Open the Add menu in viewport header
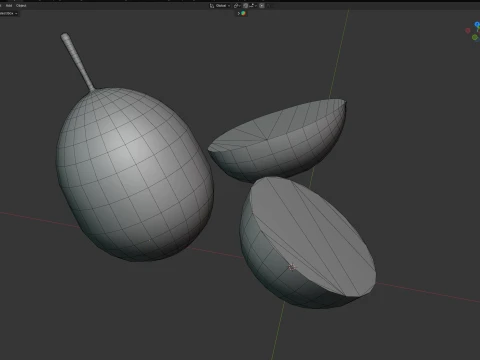 coord(9,6)
